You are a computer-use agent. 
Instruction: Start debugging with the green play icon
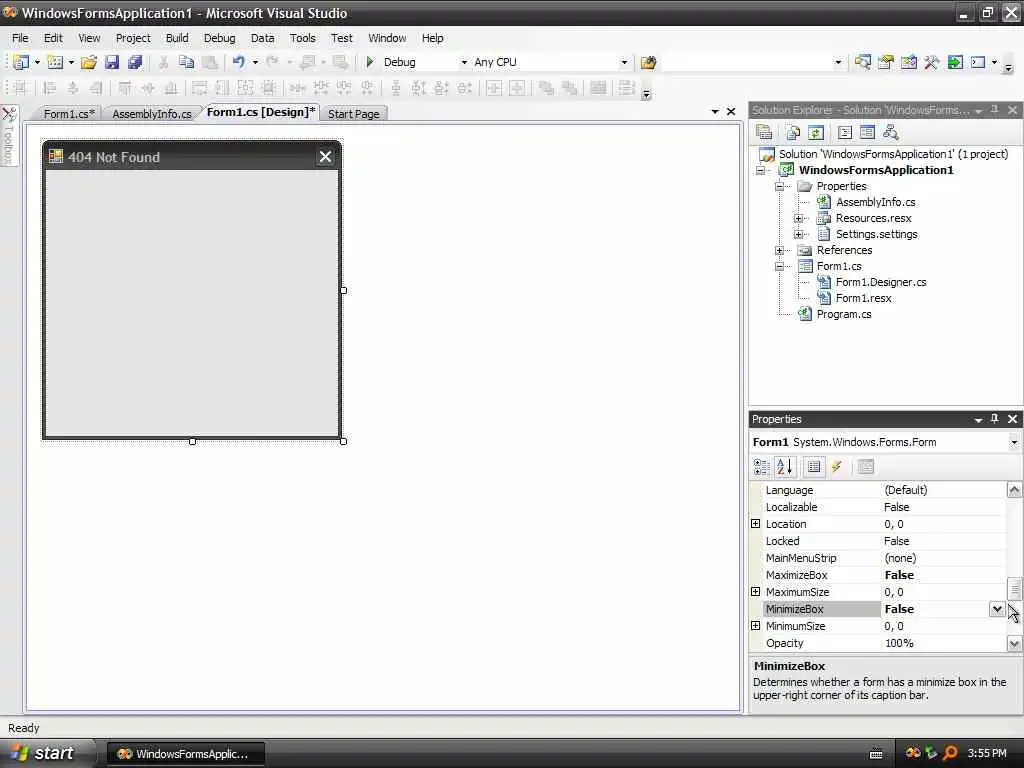click(x=370, y=62)
